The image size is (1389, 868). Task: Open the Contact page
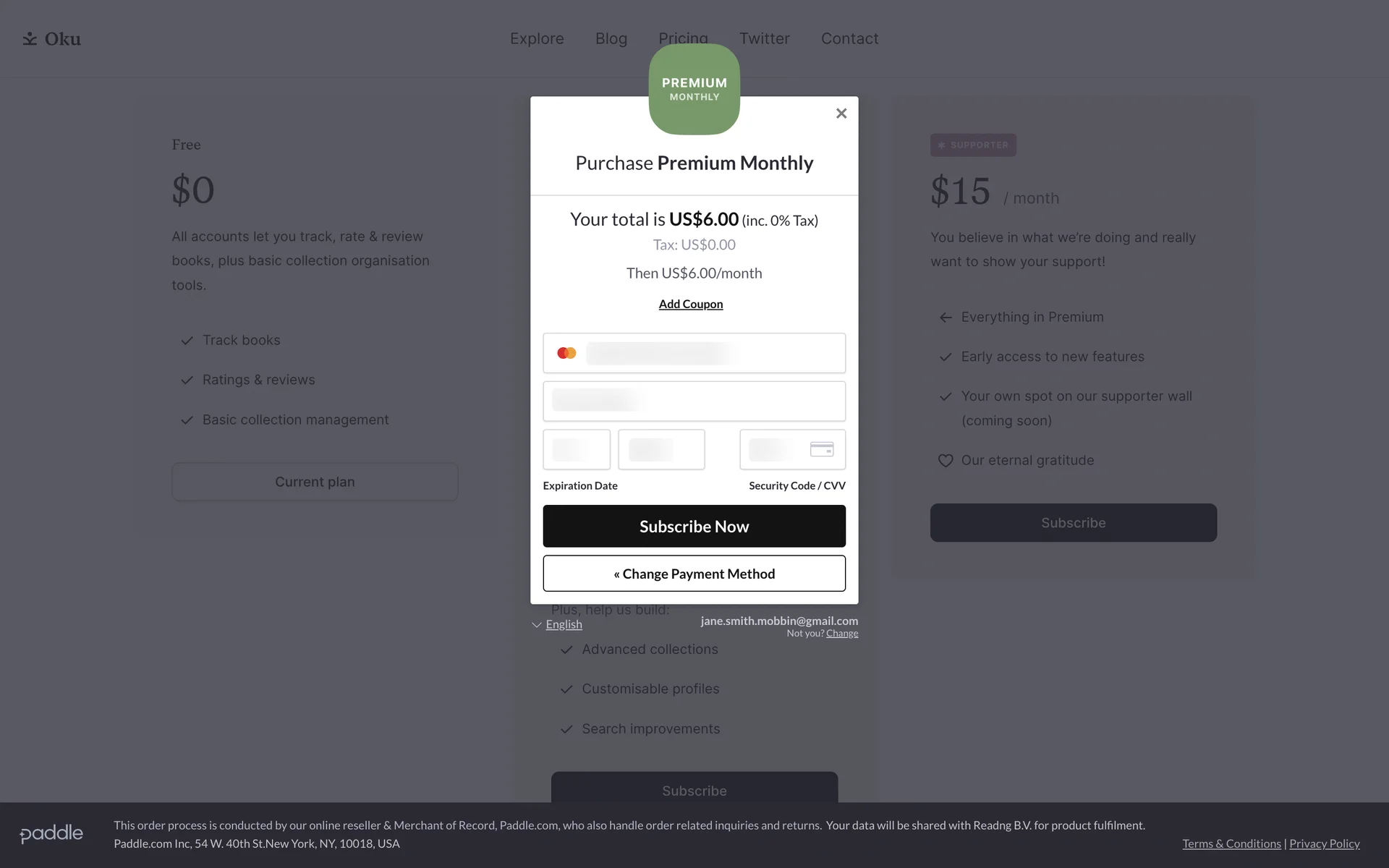click(849, 39)
